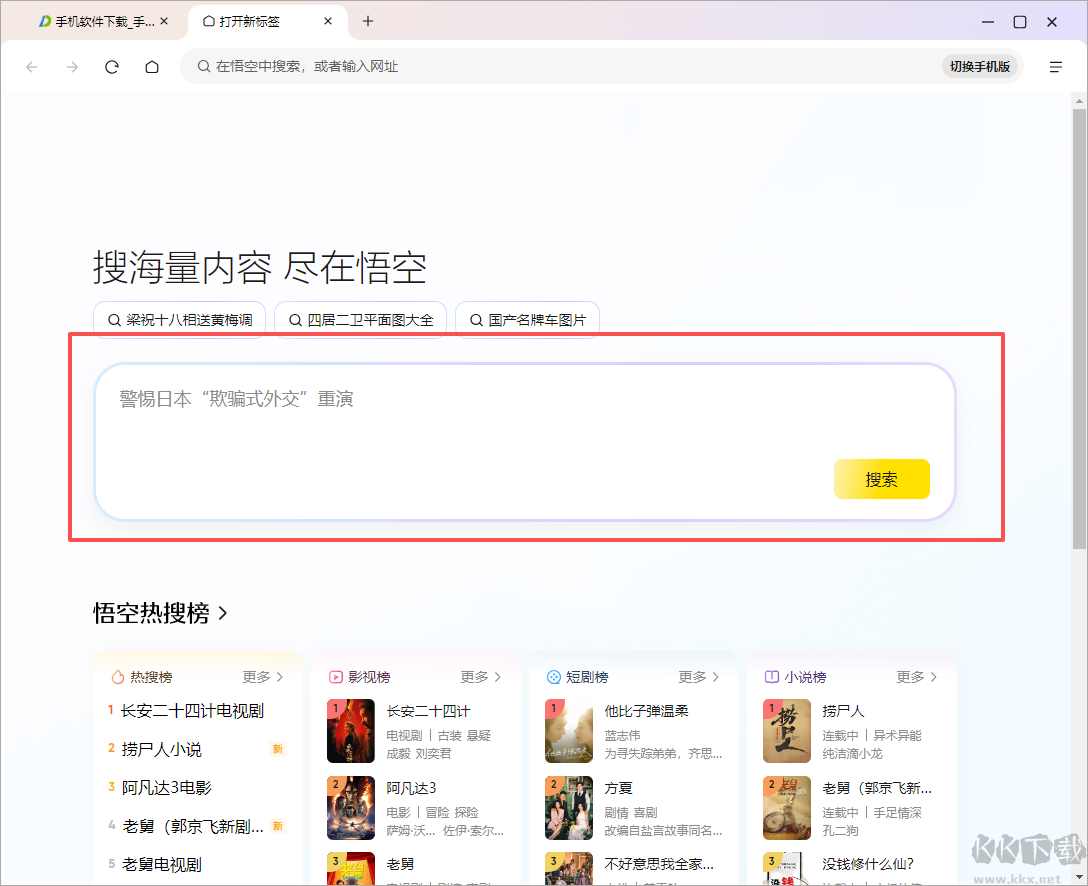Open 影视榜 title 老舅

coord(400,864)
